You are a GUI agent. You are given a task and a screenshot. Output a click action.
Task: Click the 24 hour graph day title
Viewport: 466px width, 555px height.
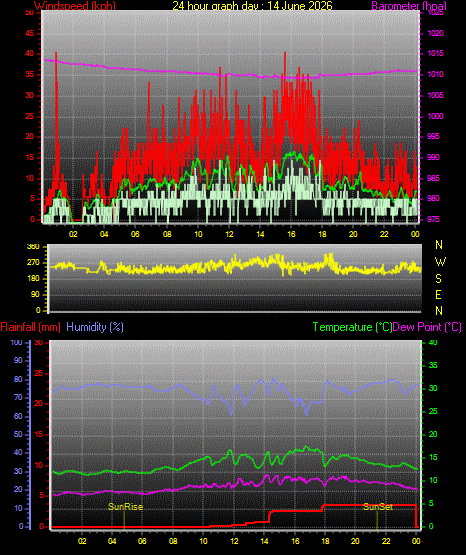coord(252,6)
